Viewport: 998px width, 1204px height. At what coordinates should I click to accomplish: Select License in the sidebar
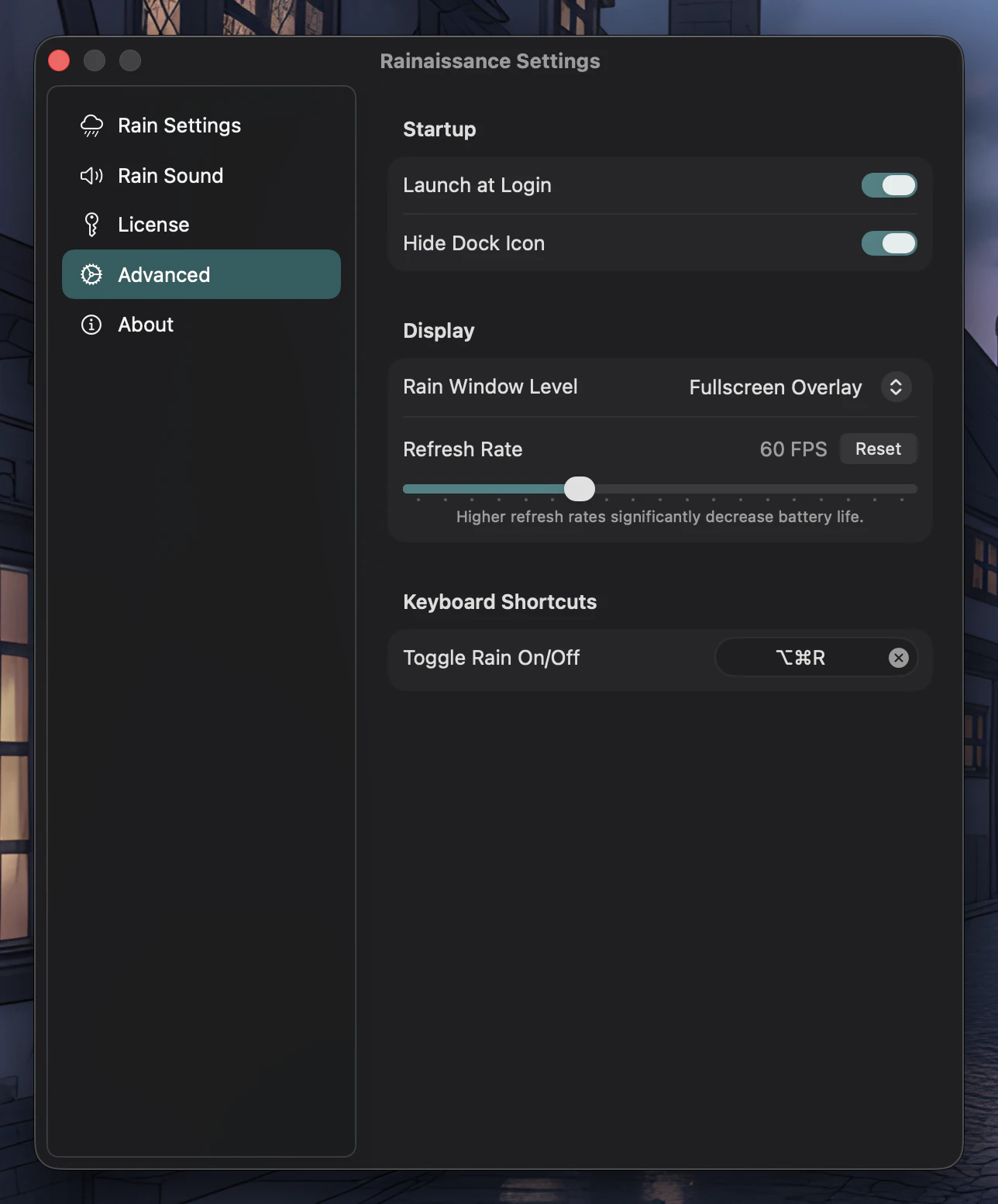153,224
